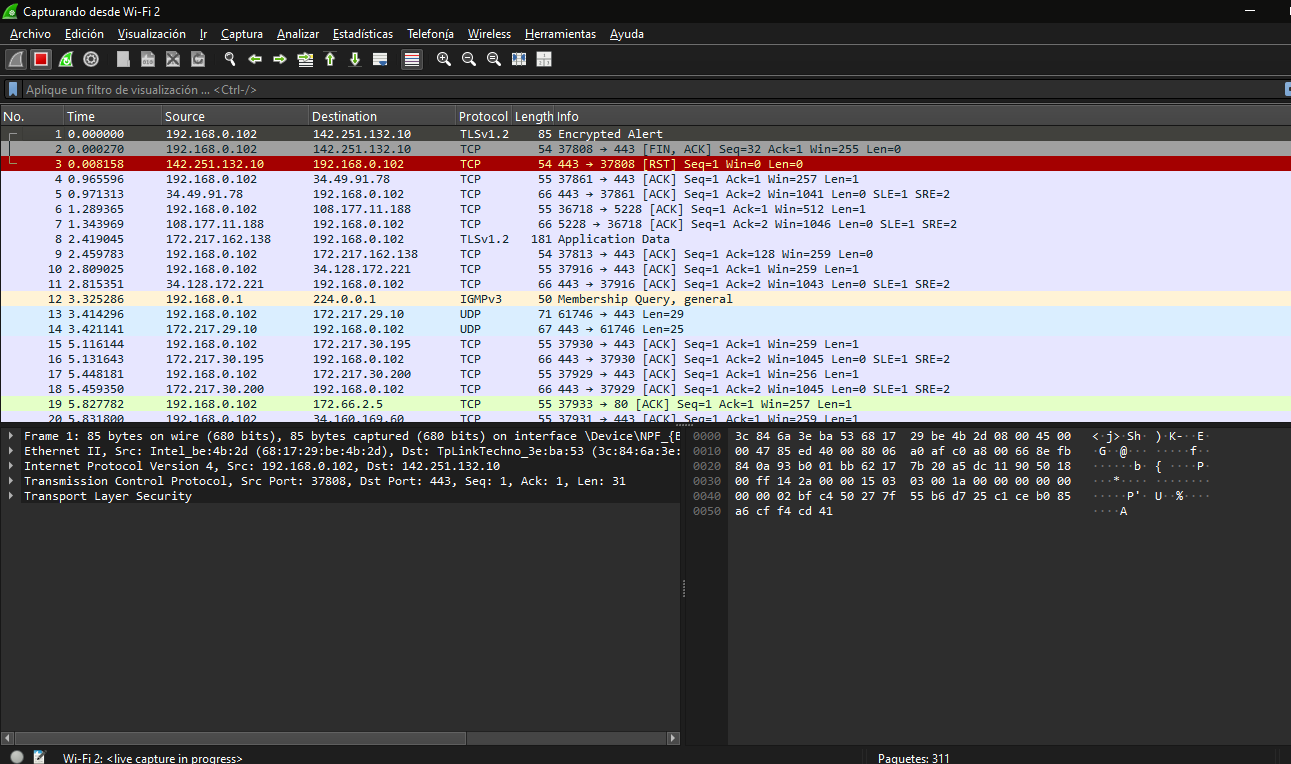Open the Ir menu
Image resolution: width=1291 pixels, height=764 pixels.
(203, 34)
